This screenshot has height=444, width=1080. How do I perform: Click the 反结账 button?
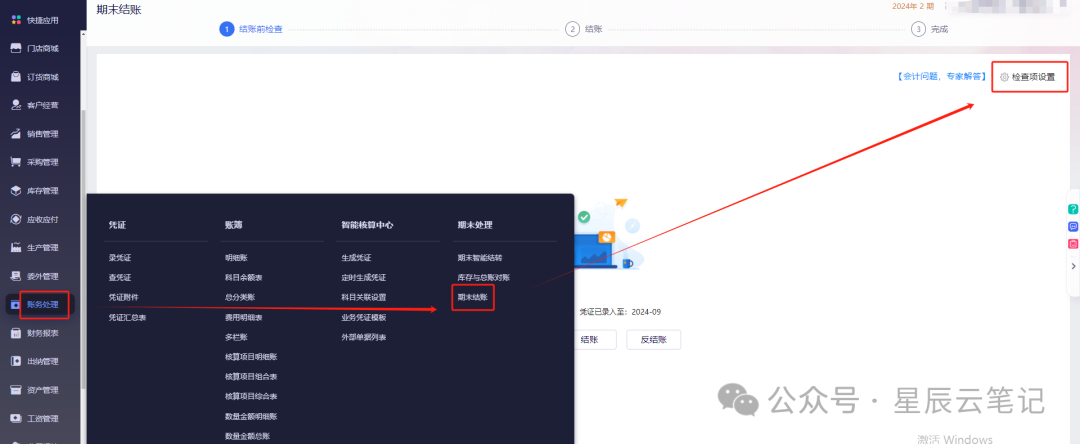pos(654,339)
